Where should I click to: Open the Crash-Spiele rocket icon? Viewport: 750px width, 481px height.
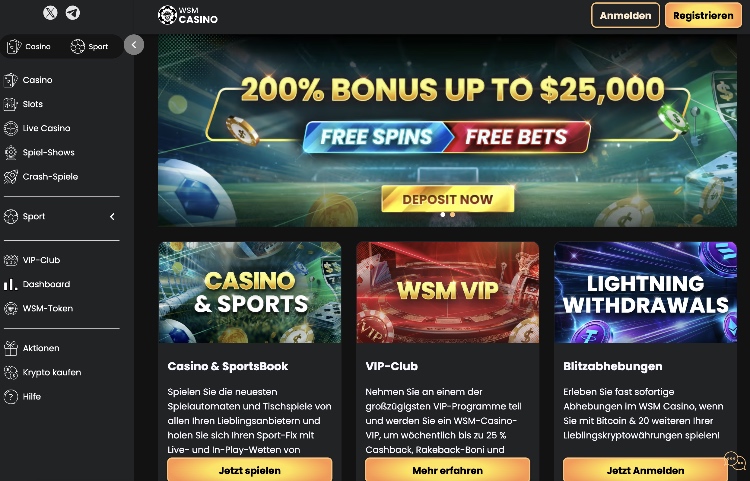[x=11, y=176]
